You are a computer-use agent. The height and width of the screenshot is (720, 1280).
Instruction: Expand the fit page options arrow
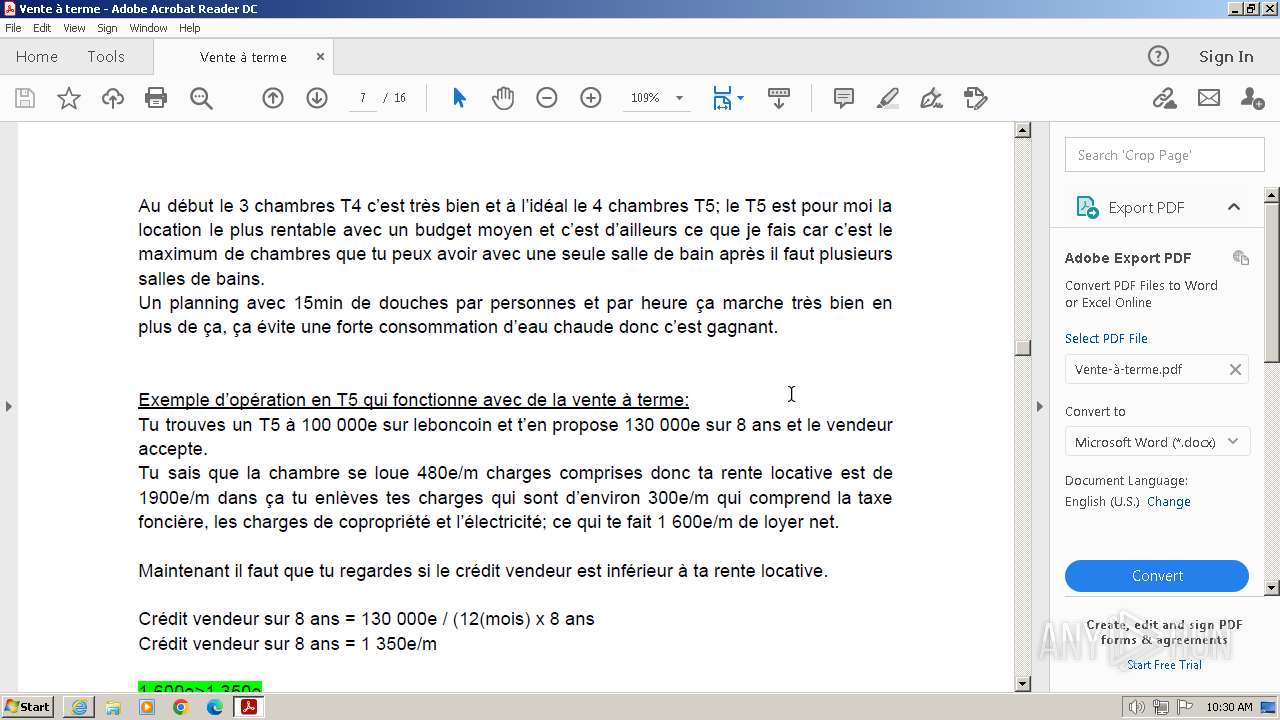pos(740,98)
